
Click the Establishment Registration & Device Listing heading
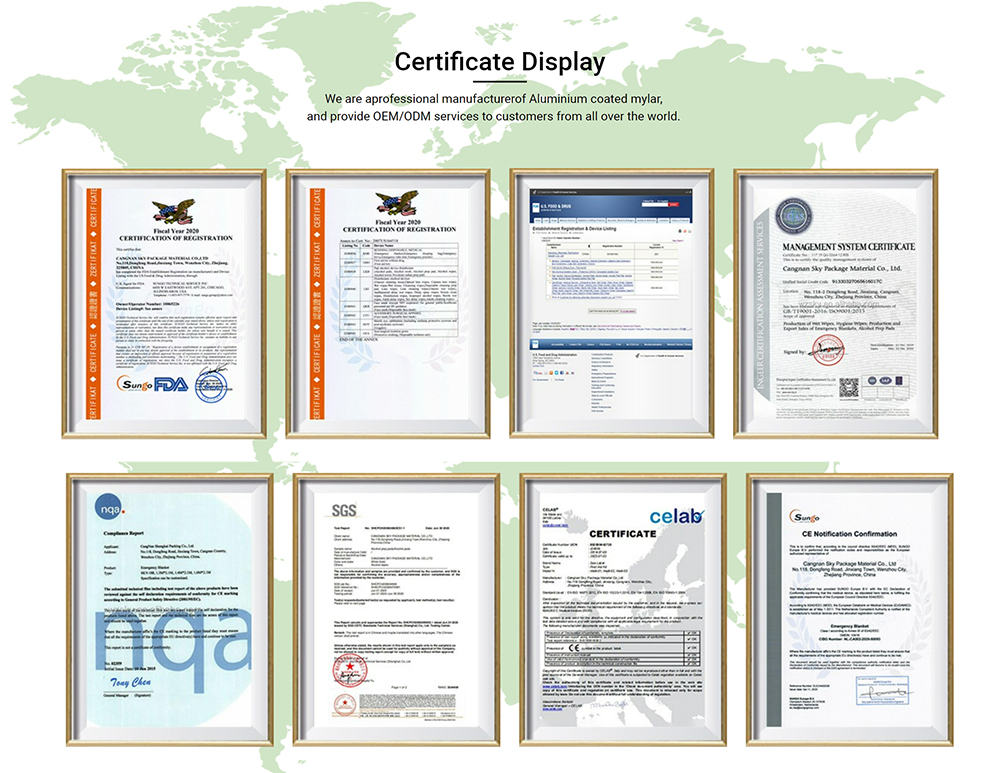575,229
